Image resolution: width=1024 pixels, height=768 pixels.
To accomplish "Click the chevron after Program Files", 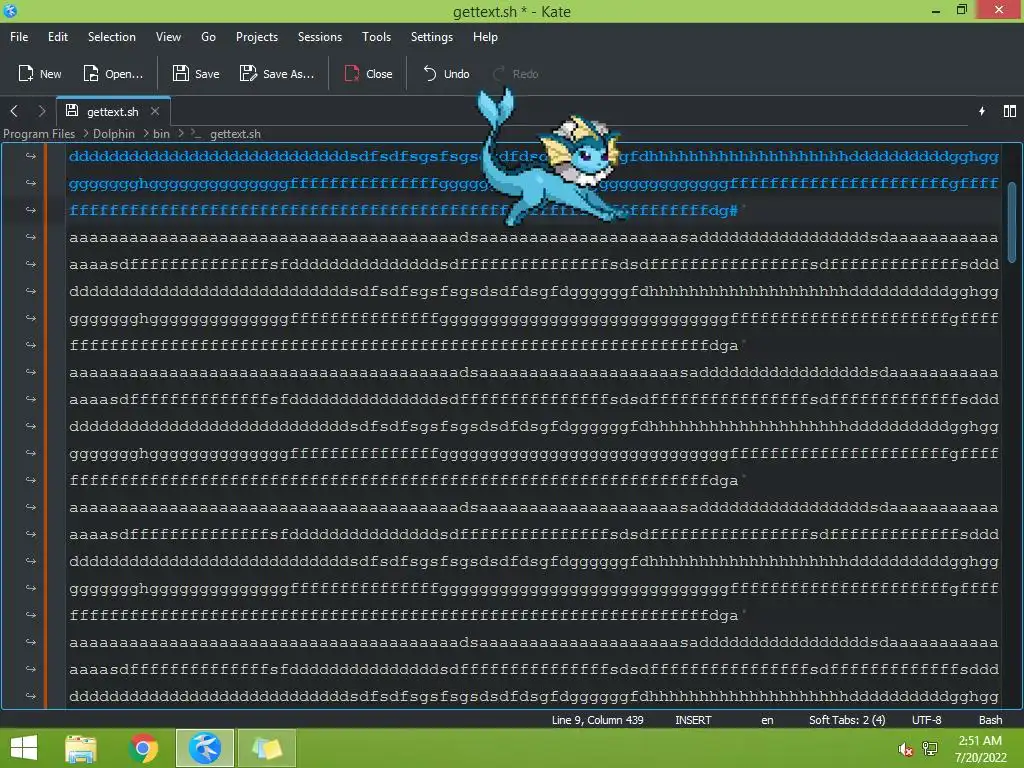I will tap(85, 134).
